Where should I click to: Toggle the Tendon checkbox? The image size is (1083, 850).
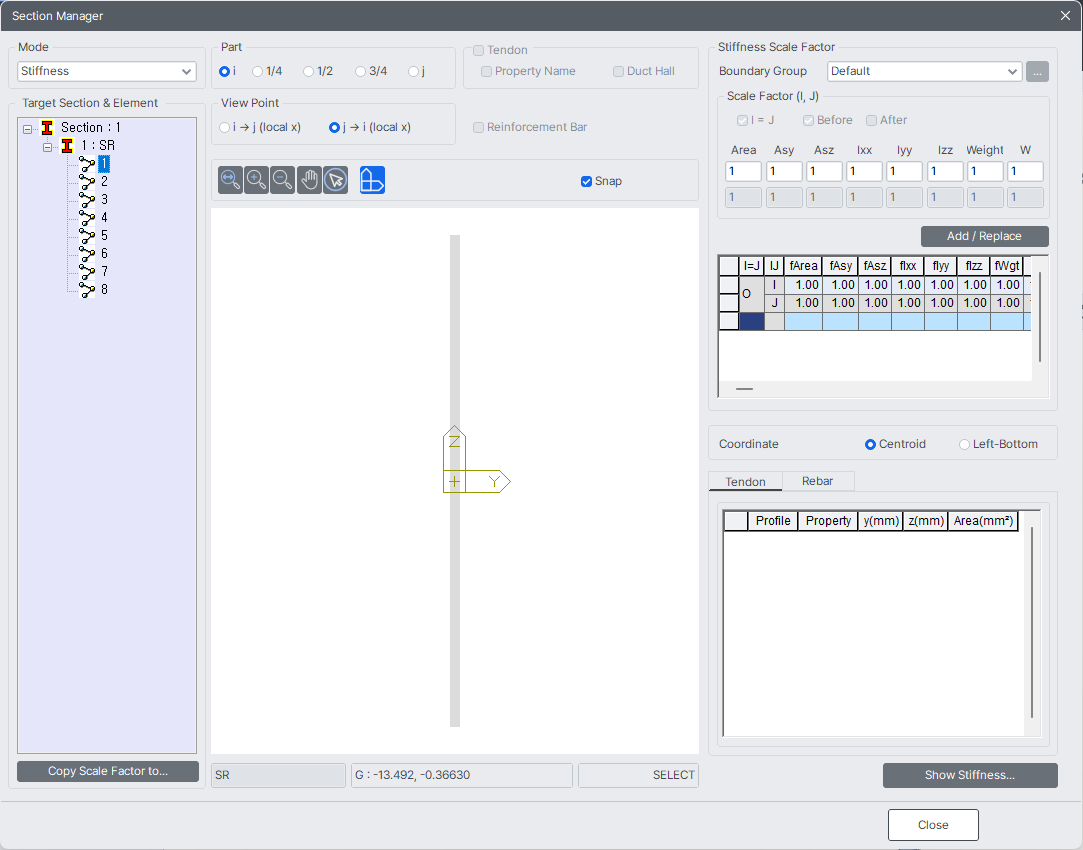[x=478, y=50]
